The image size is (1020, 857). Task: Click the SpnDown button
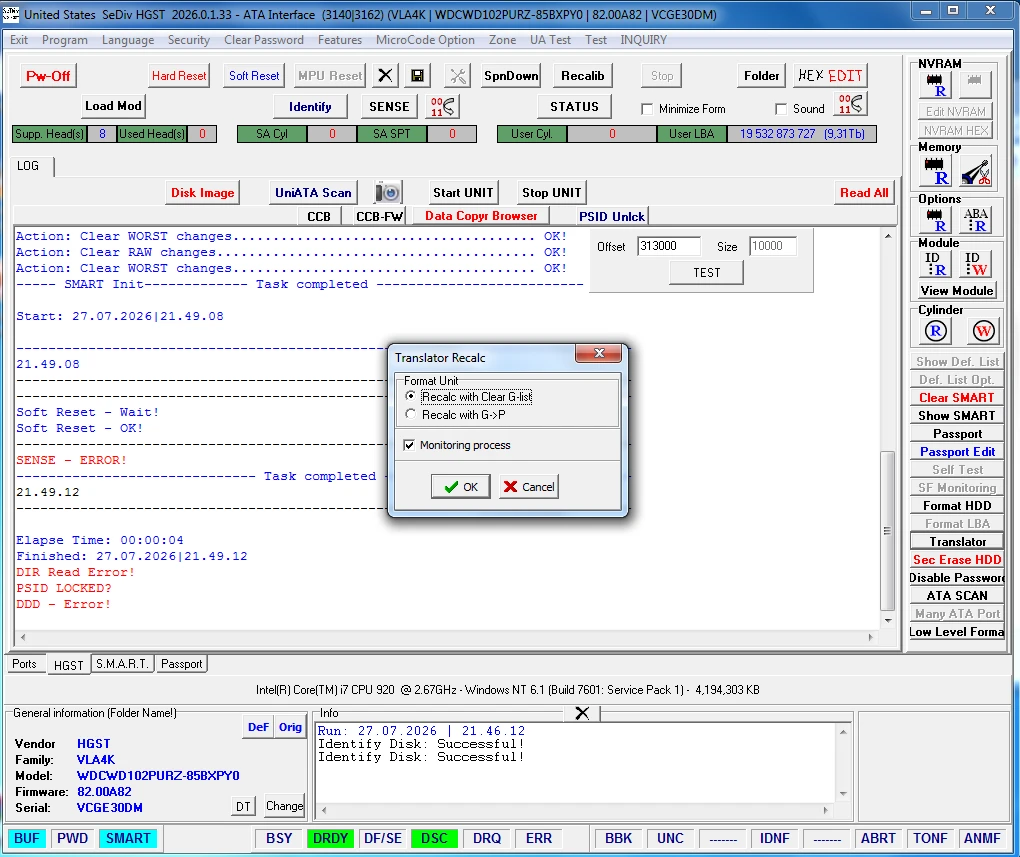[x=511, y=75]
